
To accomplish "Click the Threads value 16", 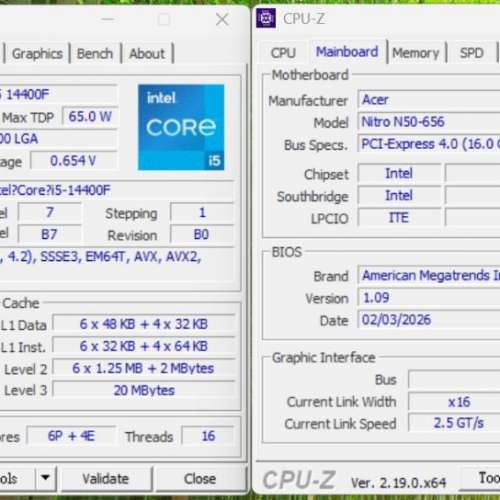I will coord(208,436).
